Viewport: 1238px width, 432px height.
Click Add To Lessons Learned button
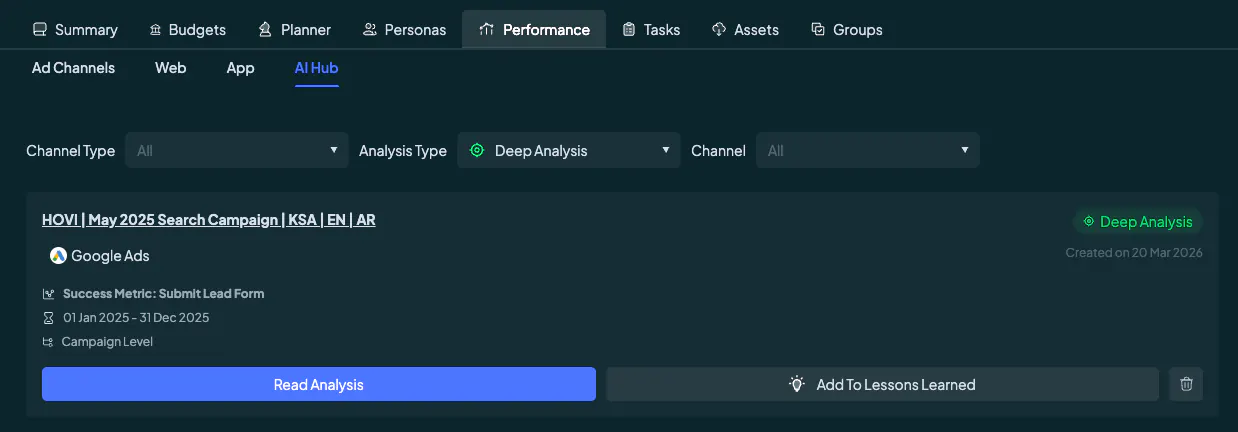(x=882, y=384)
